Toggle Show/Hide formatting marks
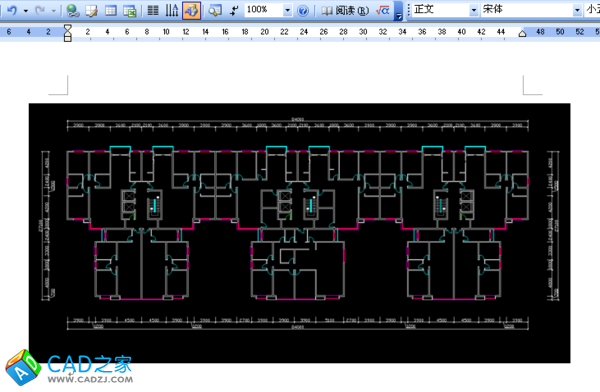600x392 pixels. (234, 11)
